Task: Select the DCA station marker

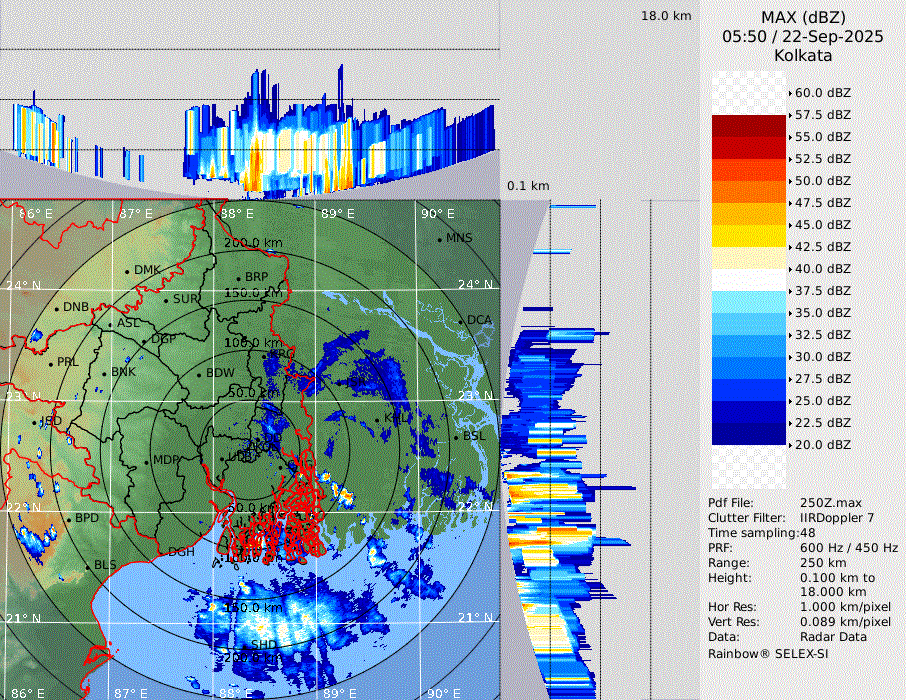Action: 462,321
